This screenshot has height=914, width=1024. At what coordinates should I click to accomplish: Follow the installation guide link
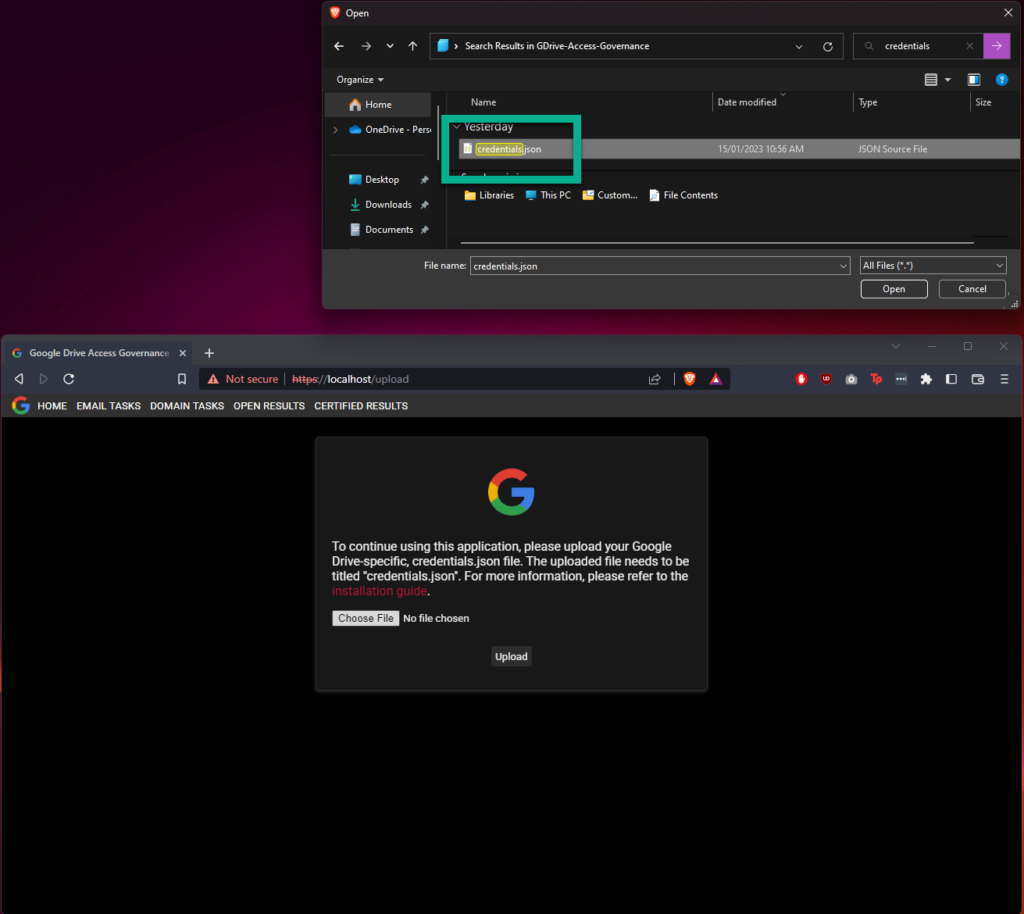379,591
